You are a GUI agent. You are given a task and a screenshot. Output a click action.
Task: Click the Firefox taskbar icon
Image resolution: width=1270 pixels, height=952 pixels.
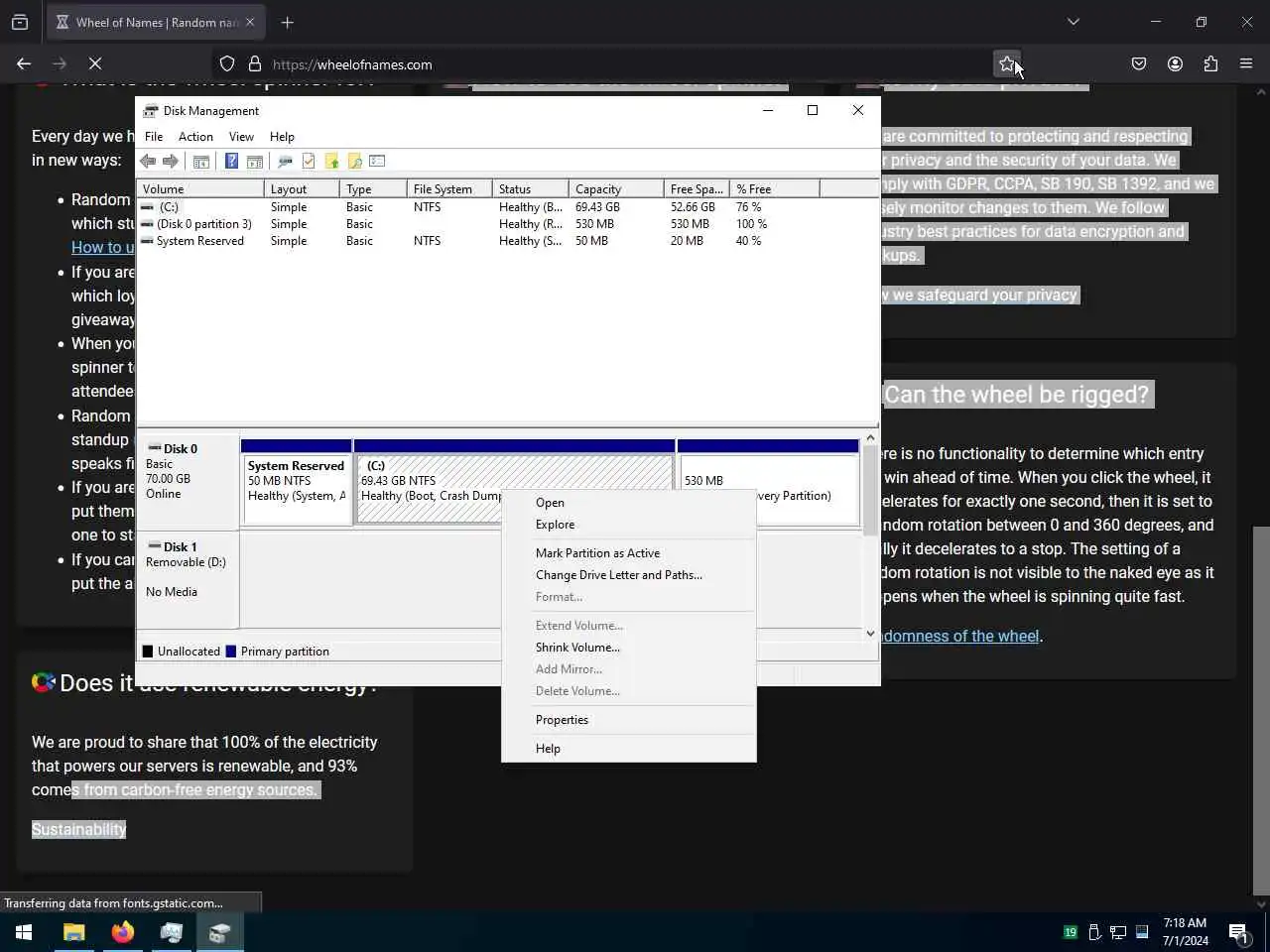pyautogui.click(x=122, y=932)
